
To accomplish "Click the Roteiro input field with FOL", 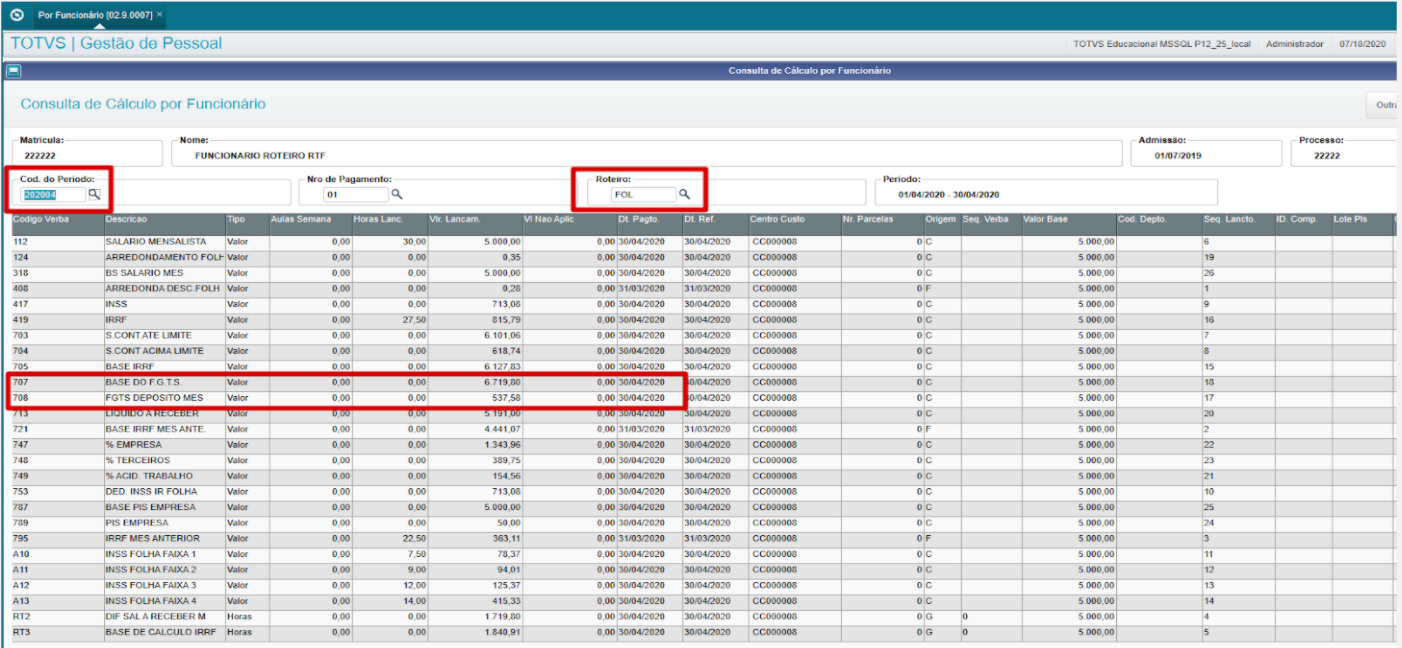I will point(644,194).
